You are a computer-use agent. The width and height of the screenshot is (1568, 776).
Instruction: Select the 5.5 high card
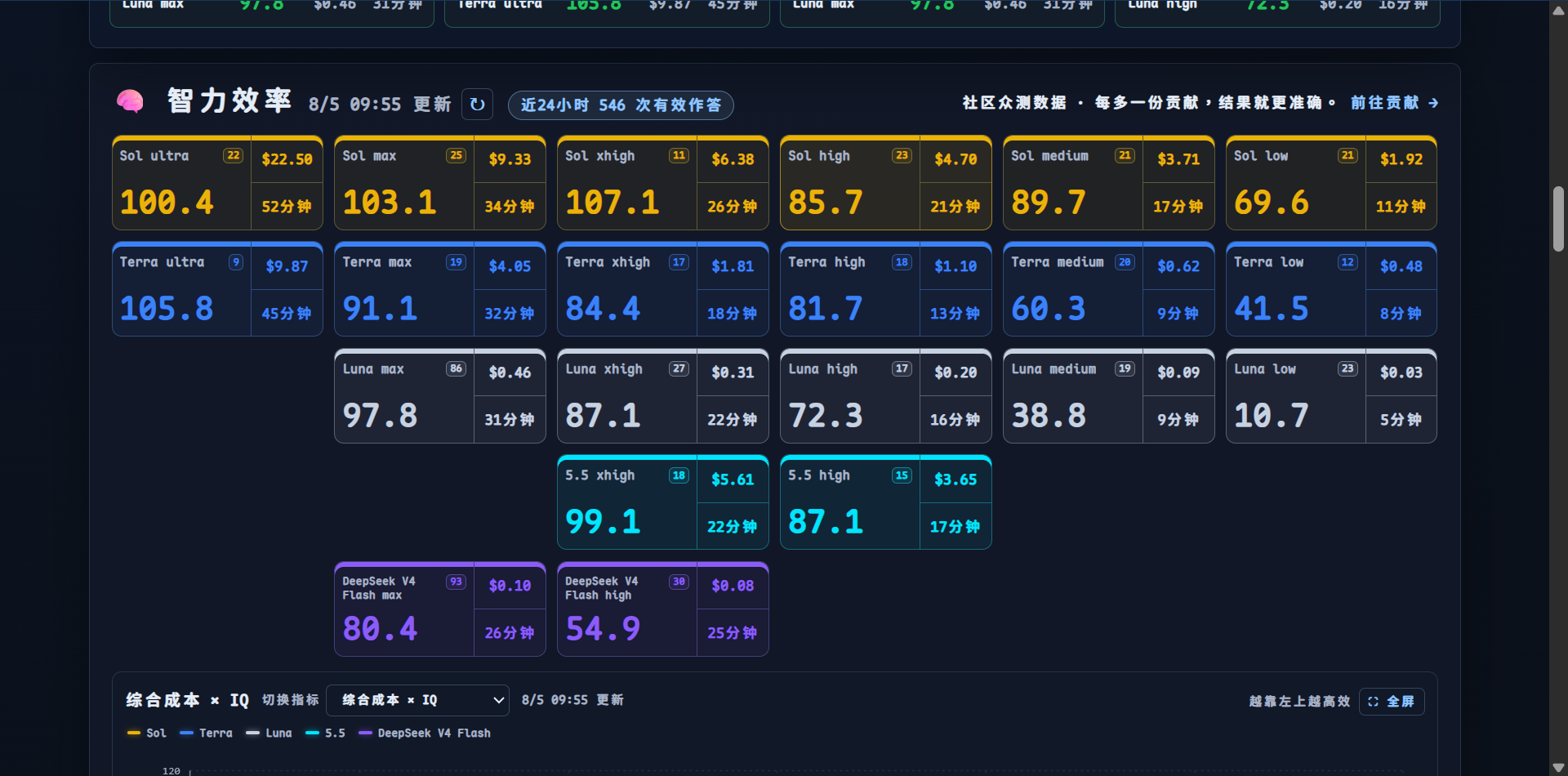(886, 502)
